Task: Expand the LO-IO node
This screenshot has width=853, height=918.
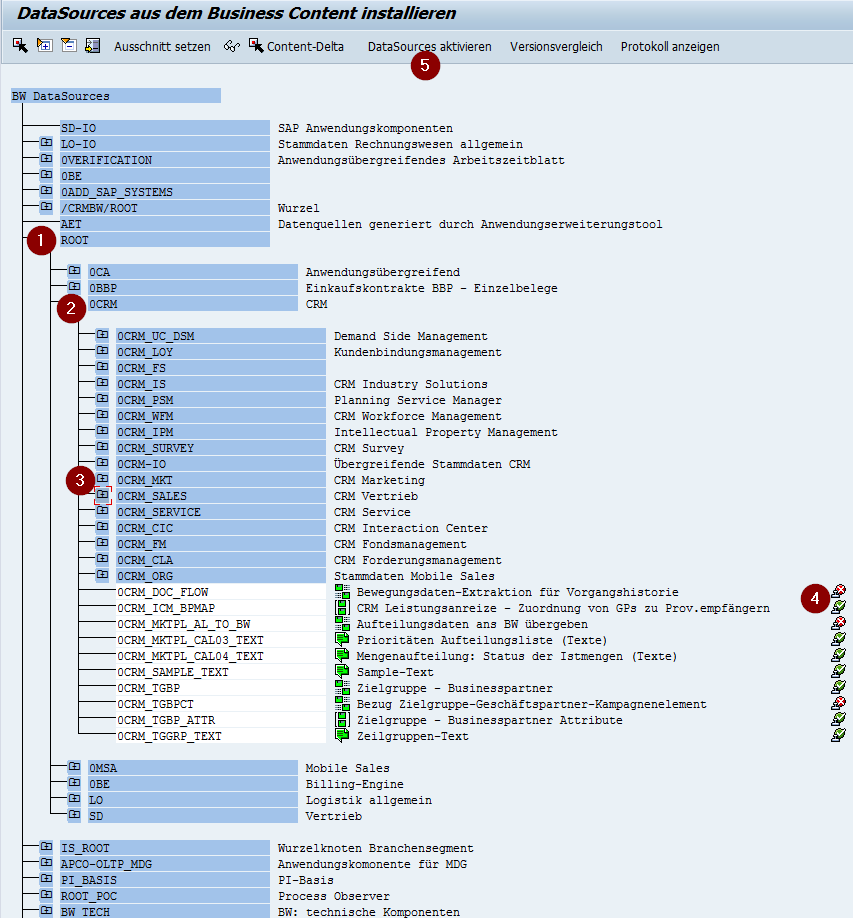Action: coord(46,142)
